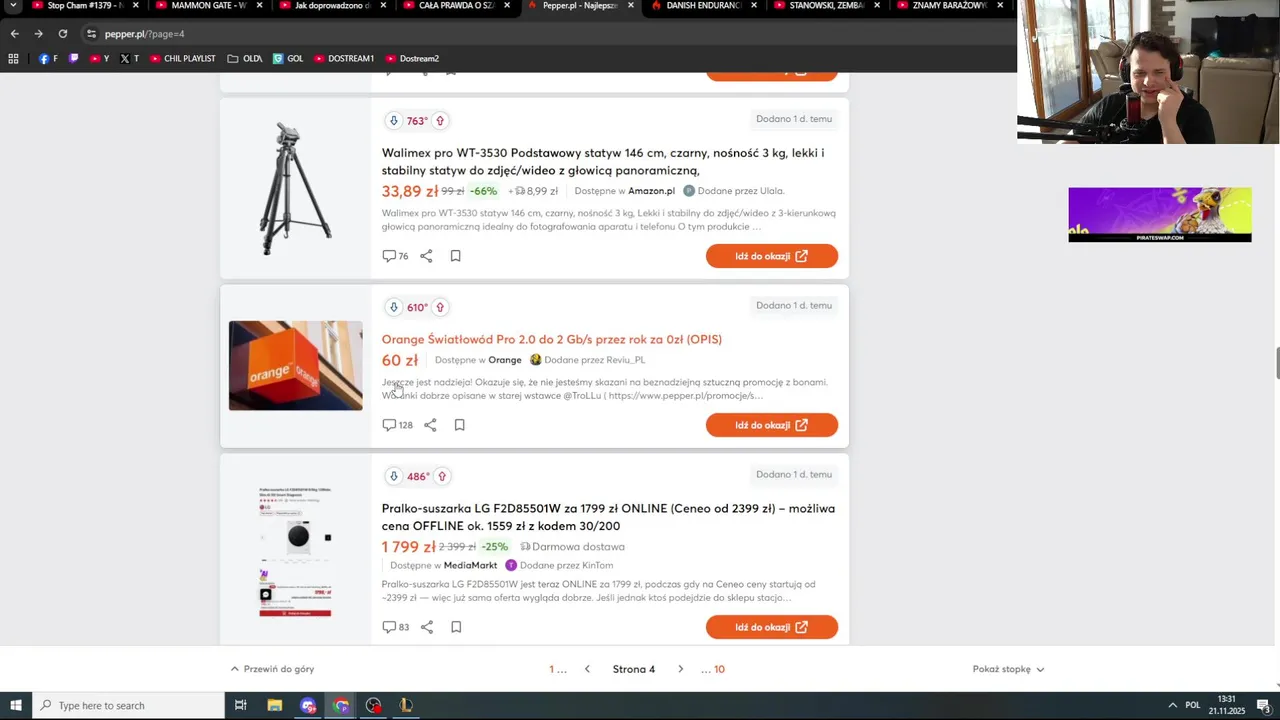
Task: Open CHIL PLAYLIST bookmark
Action: pos(183,59)
